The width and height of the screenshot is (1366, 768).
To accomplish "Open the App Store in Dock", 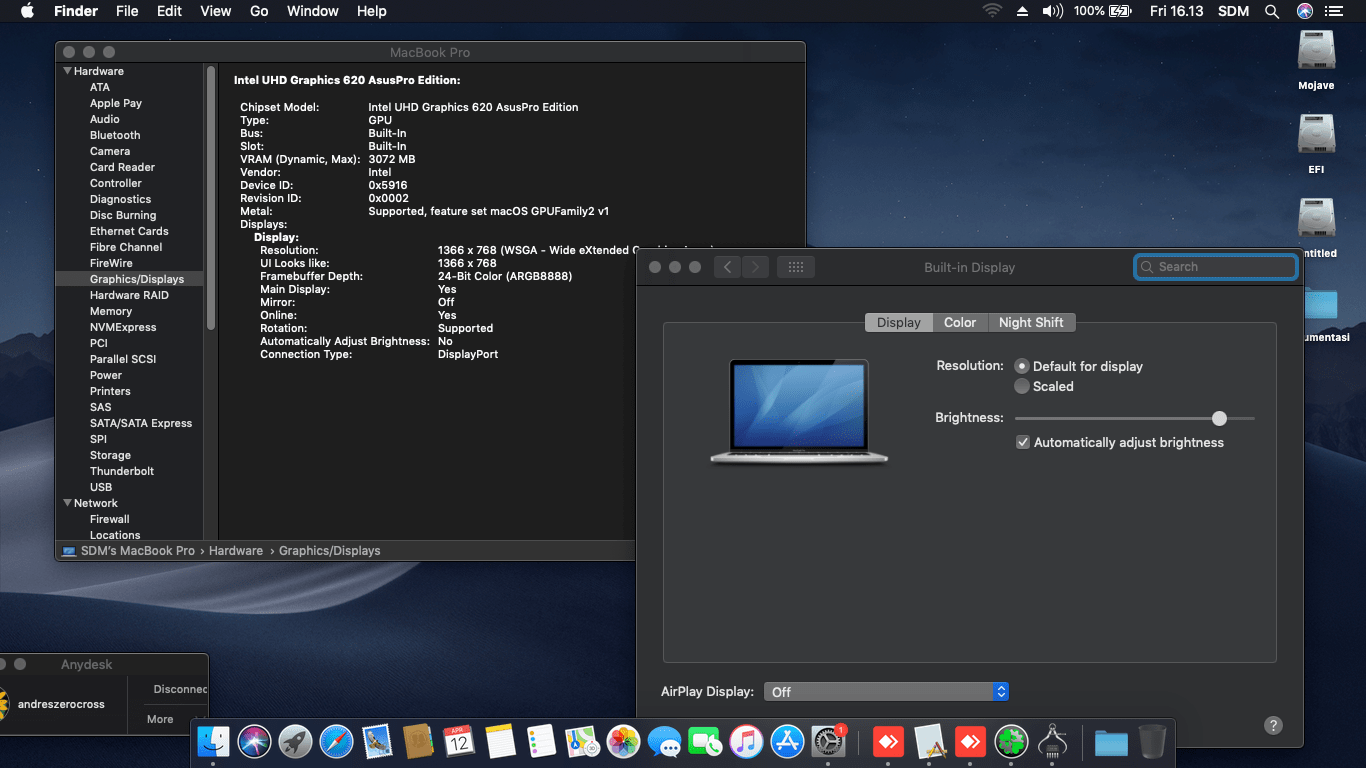I will 787,741.
